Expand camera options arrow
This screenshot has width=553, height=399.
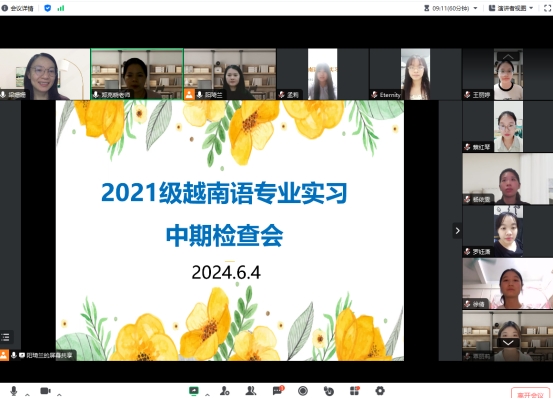click(x=59, y=394)
